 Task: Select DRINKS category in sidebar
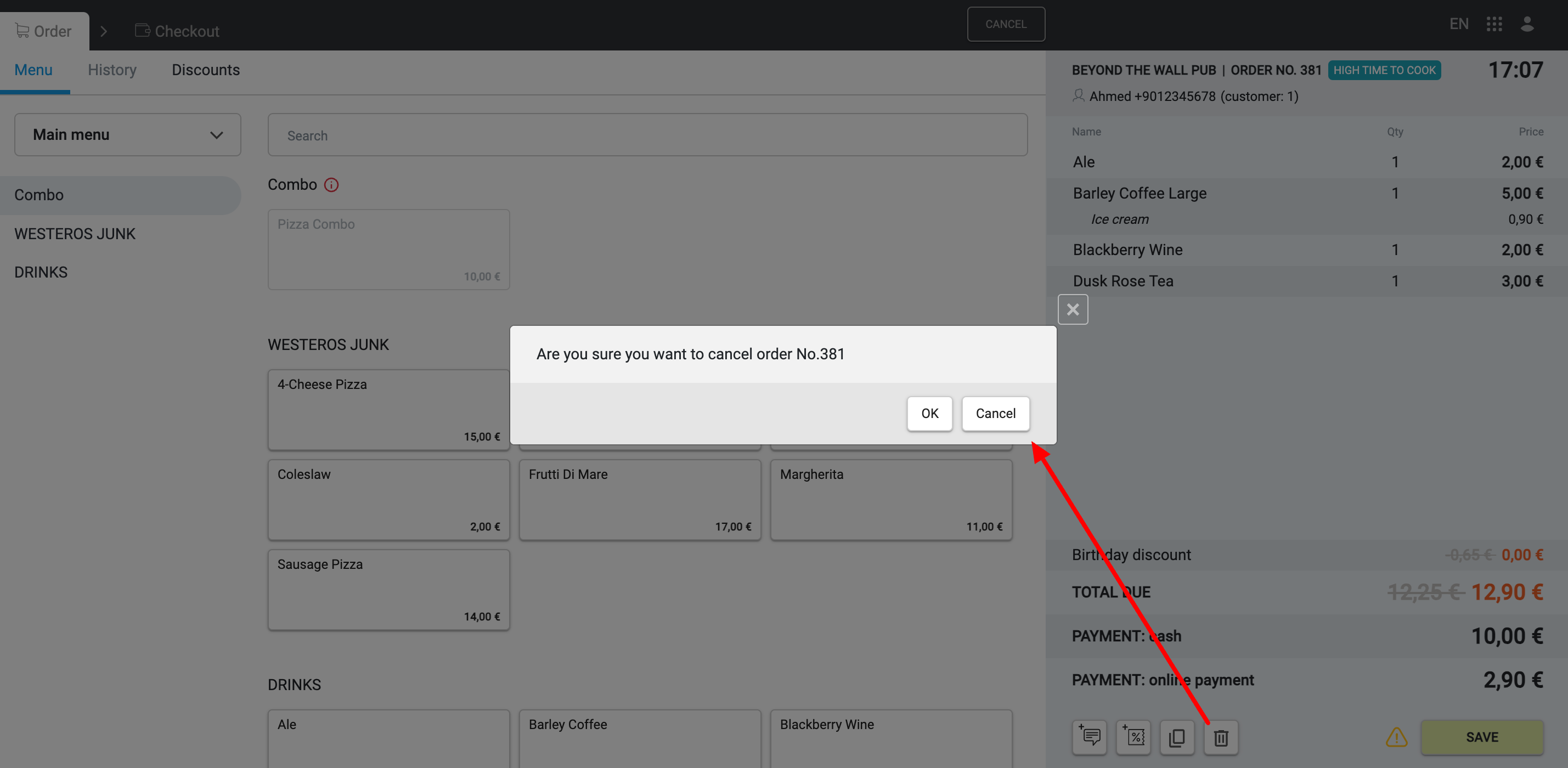(x=41, y=272)
